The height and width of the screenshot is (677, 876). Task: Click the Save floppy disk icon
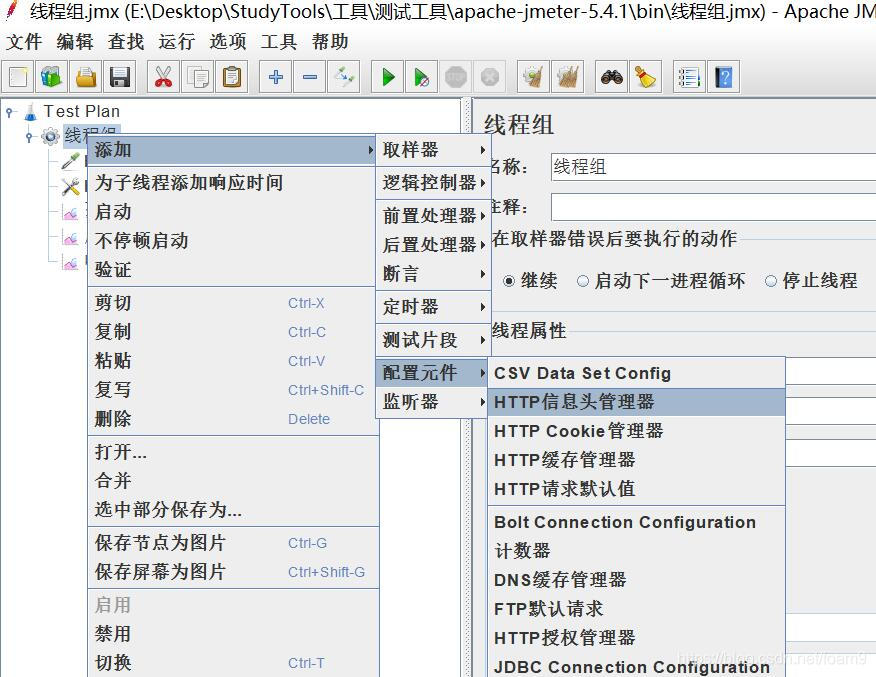120,77
